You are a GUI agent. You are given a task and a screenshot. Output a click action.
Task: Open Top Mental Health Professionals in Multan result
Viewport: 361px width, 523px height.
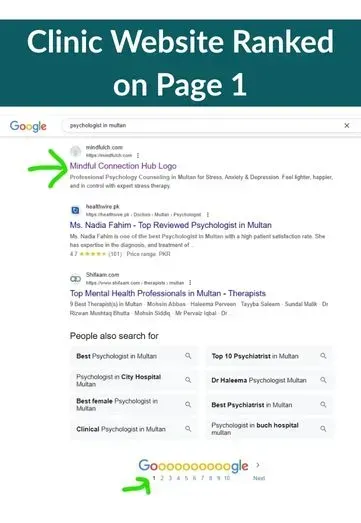point(167,293)
